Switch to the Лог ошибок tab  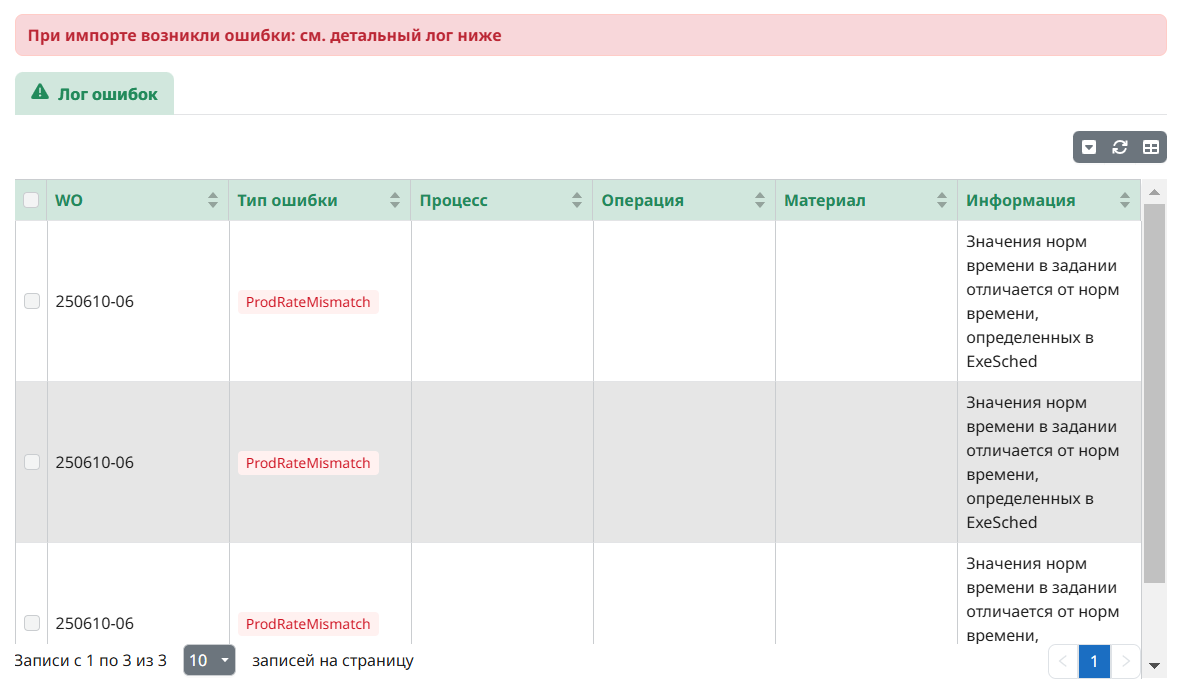[95, 94]
